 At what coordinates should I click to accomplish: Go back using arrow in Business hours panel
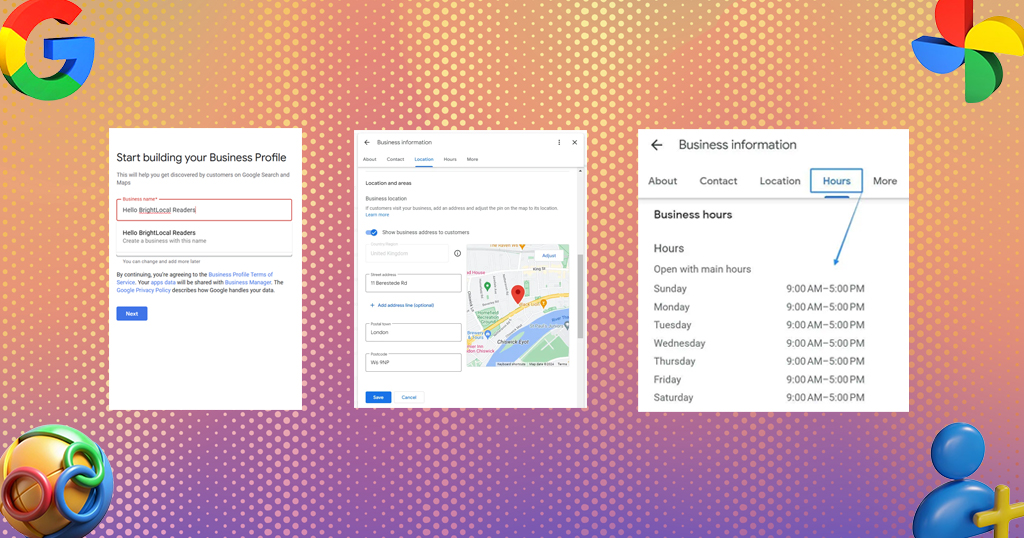point(657,145)
